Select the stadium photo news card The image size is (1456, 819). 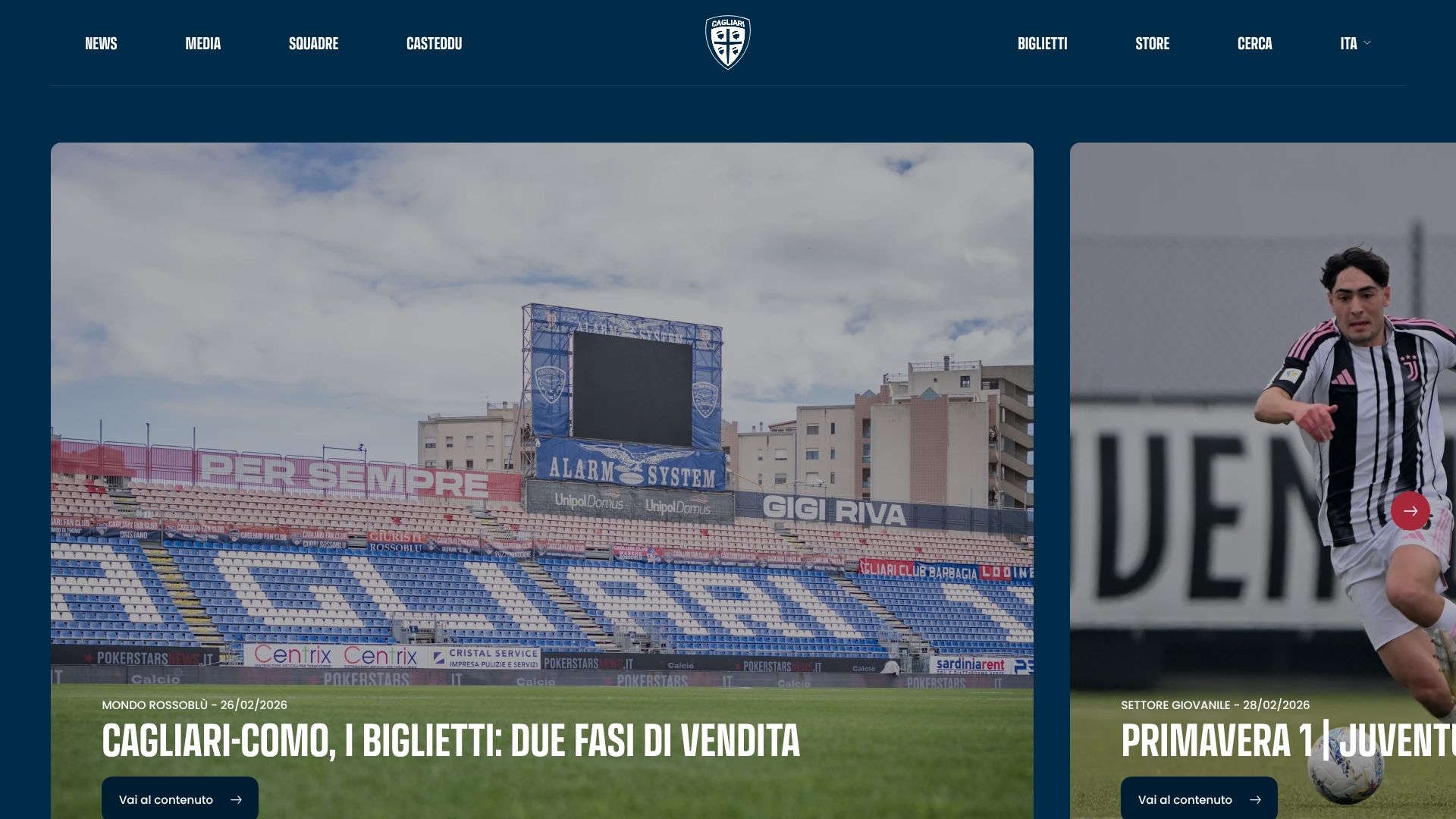tap(541, 481)
